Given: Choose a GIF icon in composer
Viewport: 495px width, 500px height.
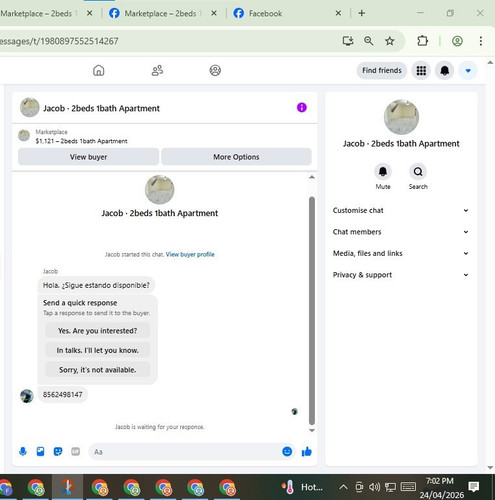Looking at the screenshot, I should [x=76, y=452].
